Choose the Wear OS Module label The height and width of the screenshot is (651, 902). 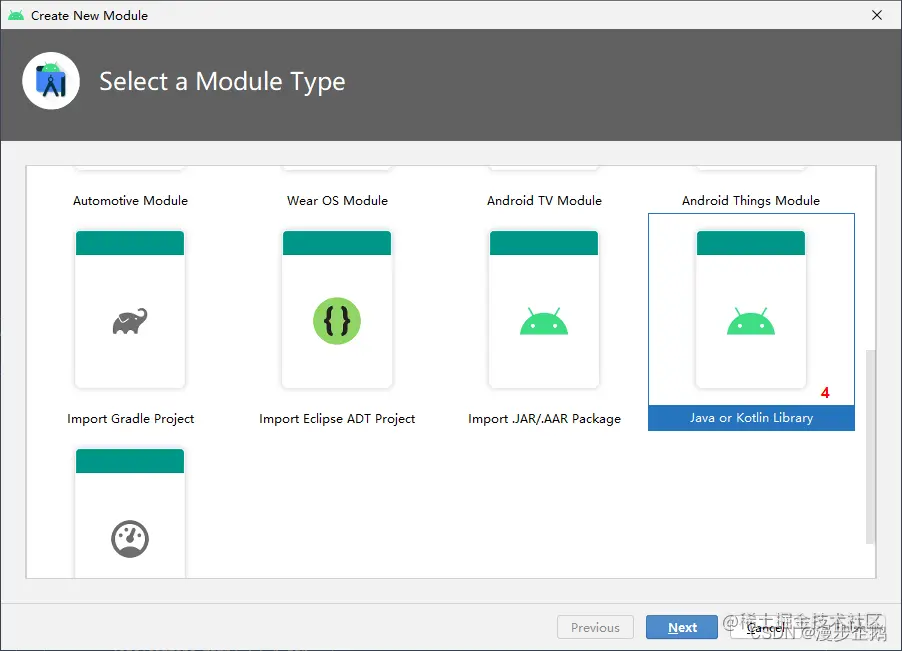coord(337,201)
